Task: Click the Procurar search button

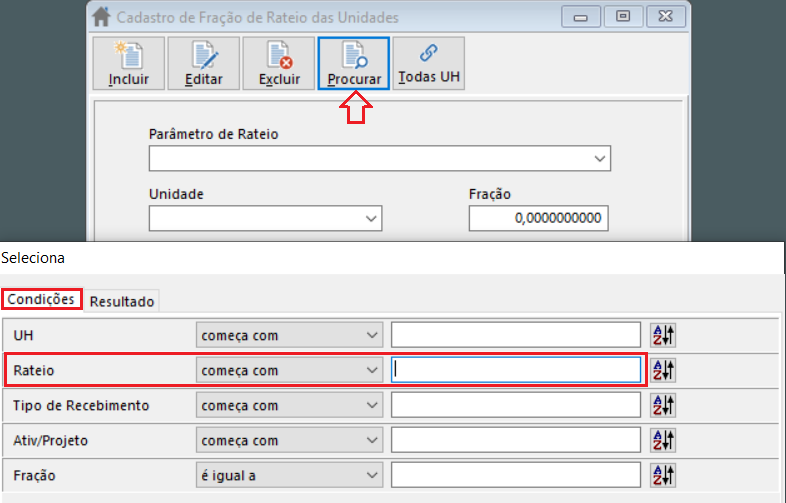Action: [353, 63]
